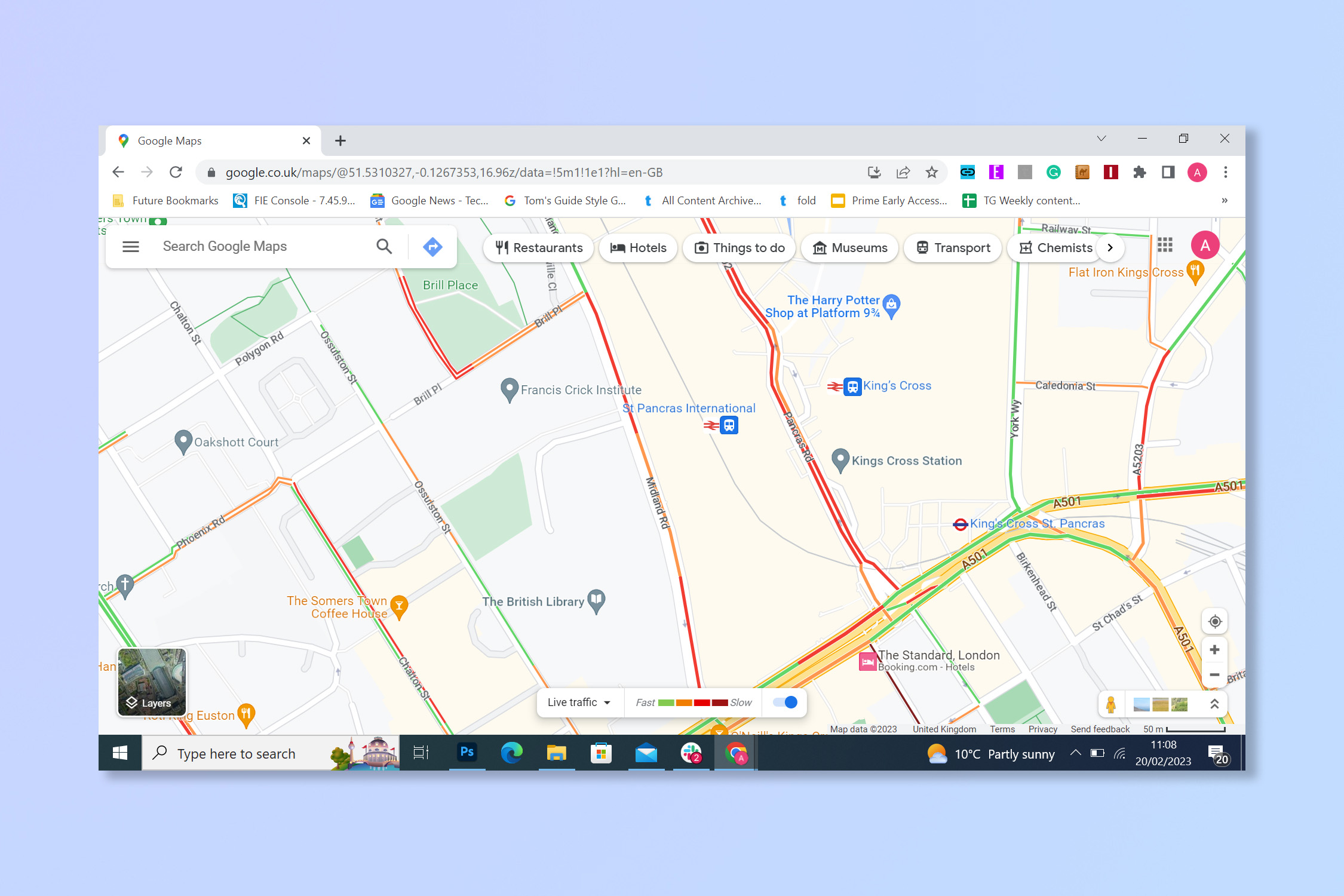Image resolution: width=1344 pixels, height=896 pixels.
Task: Click the Search icon (magnifying glass)
Action: pos(384,247)
